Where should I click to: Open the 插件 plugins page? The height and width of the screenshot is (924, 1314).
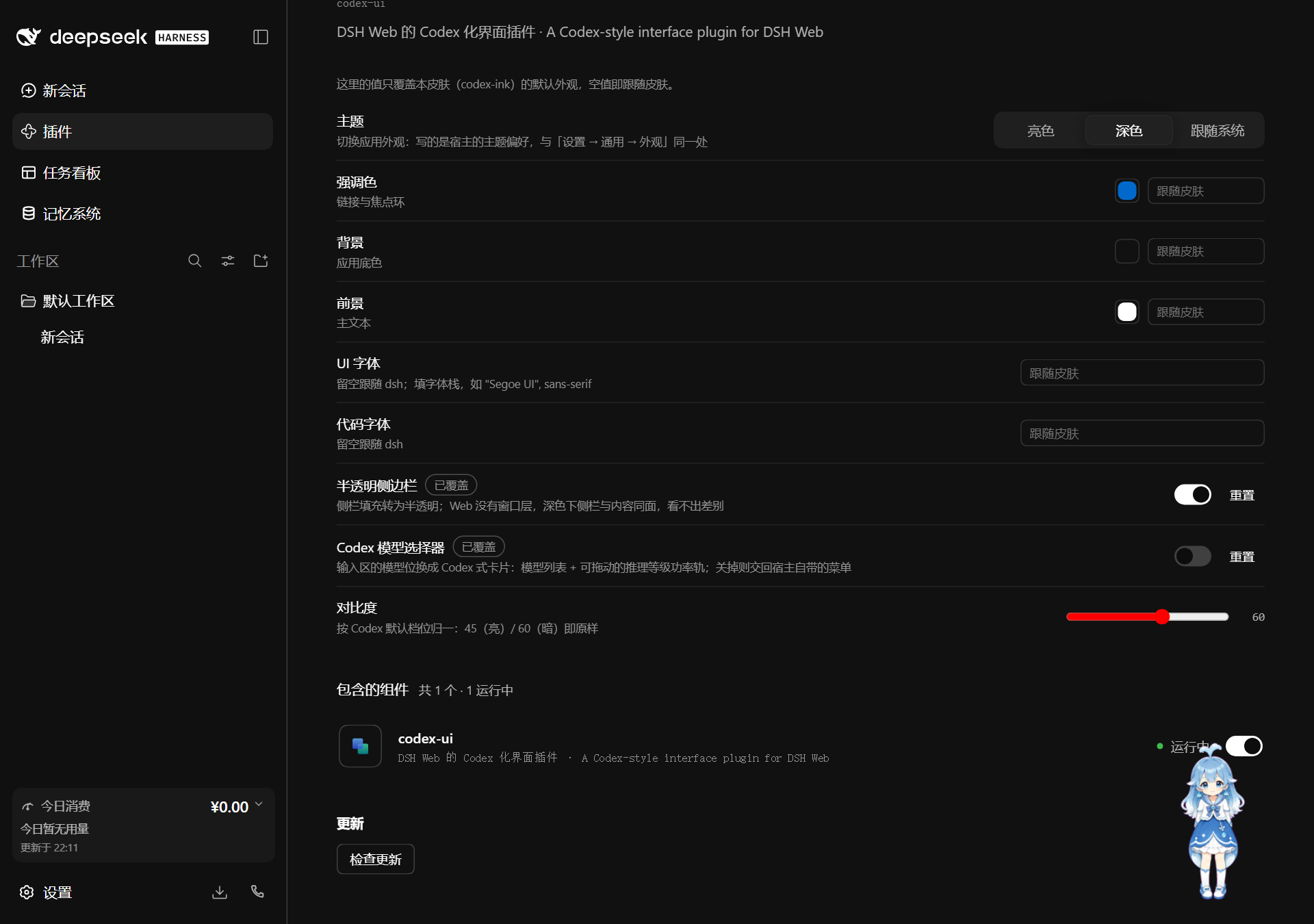[142, 131]
